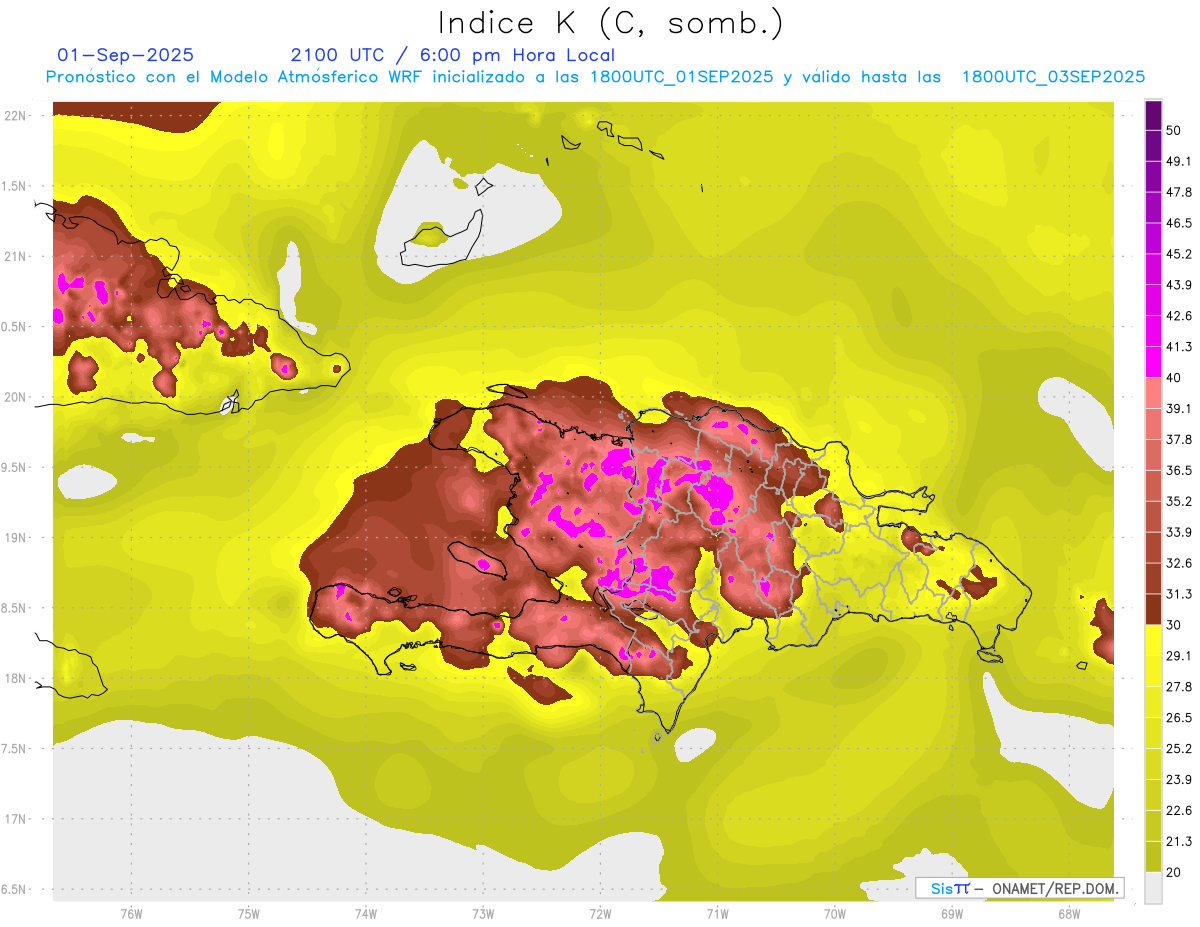Click the '22N' latitude label
1200x927 pixels.
[x=14, y=116]
